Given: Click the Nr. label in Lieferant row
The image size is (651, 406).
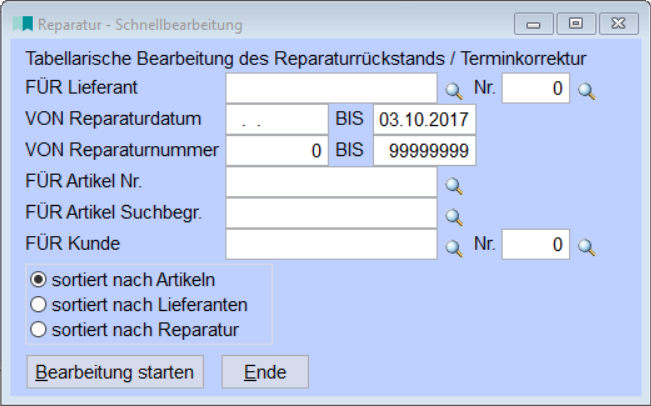Looking at the screenshot, I should click(x=485, y=87).
